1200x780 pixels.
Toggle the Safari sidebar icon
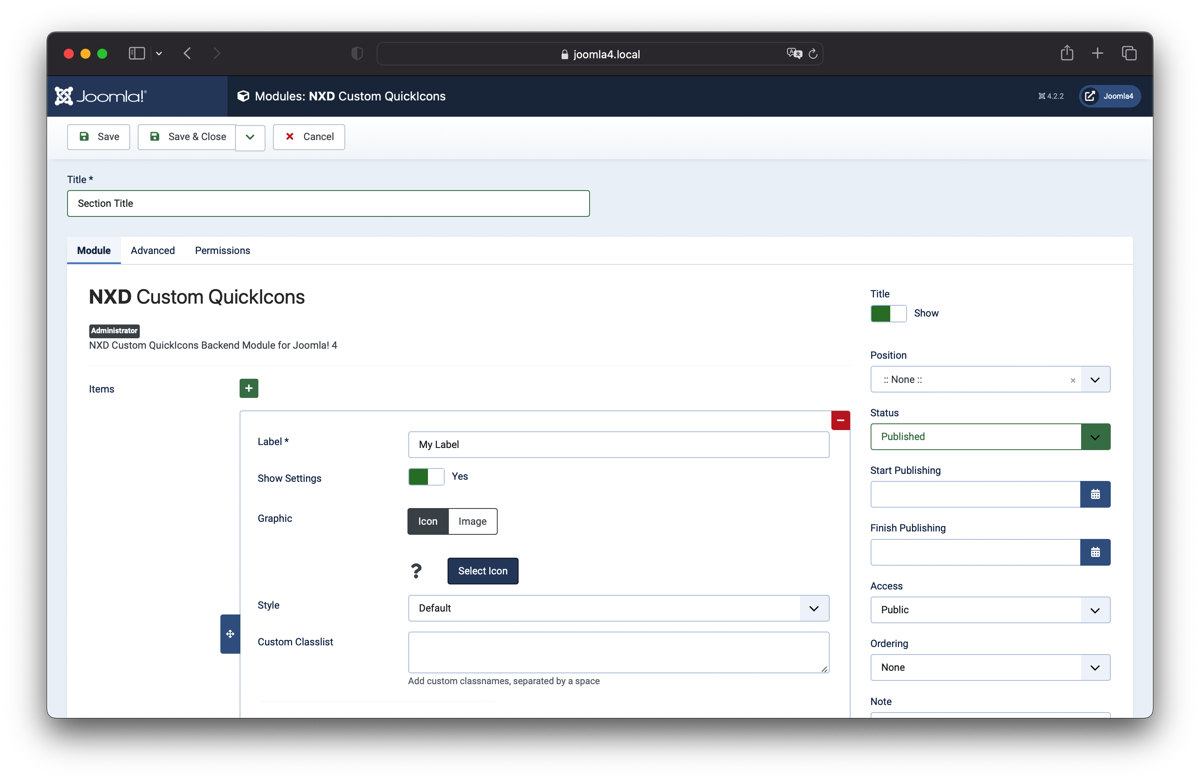137,54
